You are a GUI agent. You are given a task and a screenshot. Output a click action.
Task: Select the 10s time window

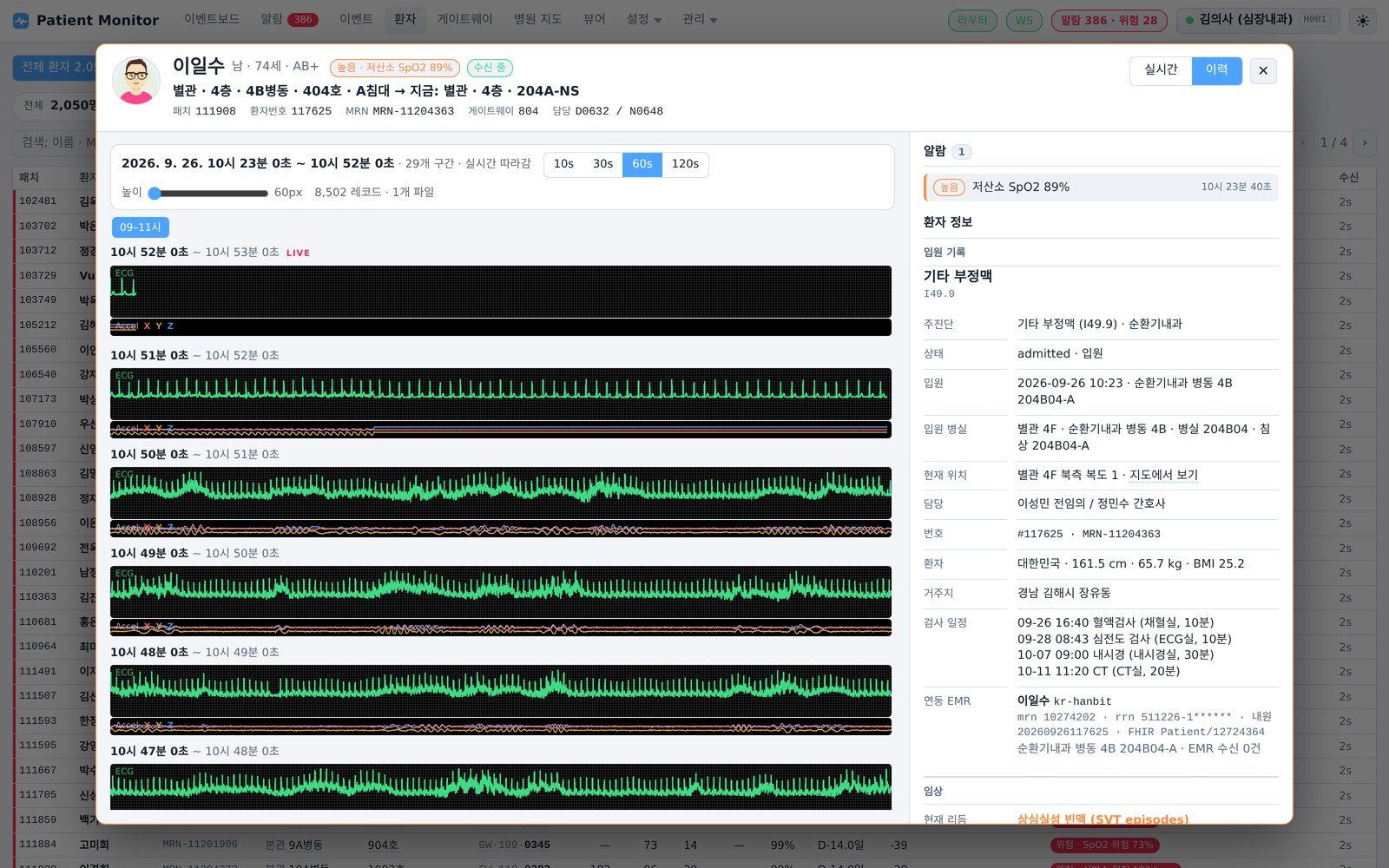563,164
